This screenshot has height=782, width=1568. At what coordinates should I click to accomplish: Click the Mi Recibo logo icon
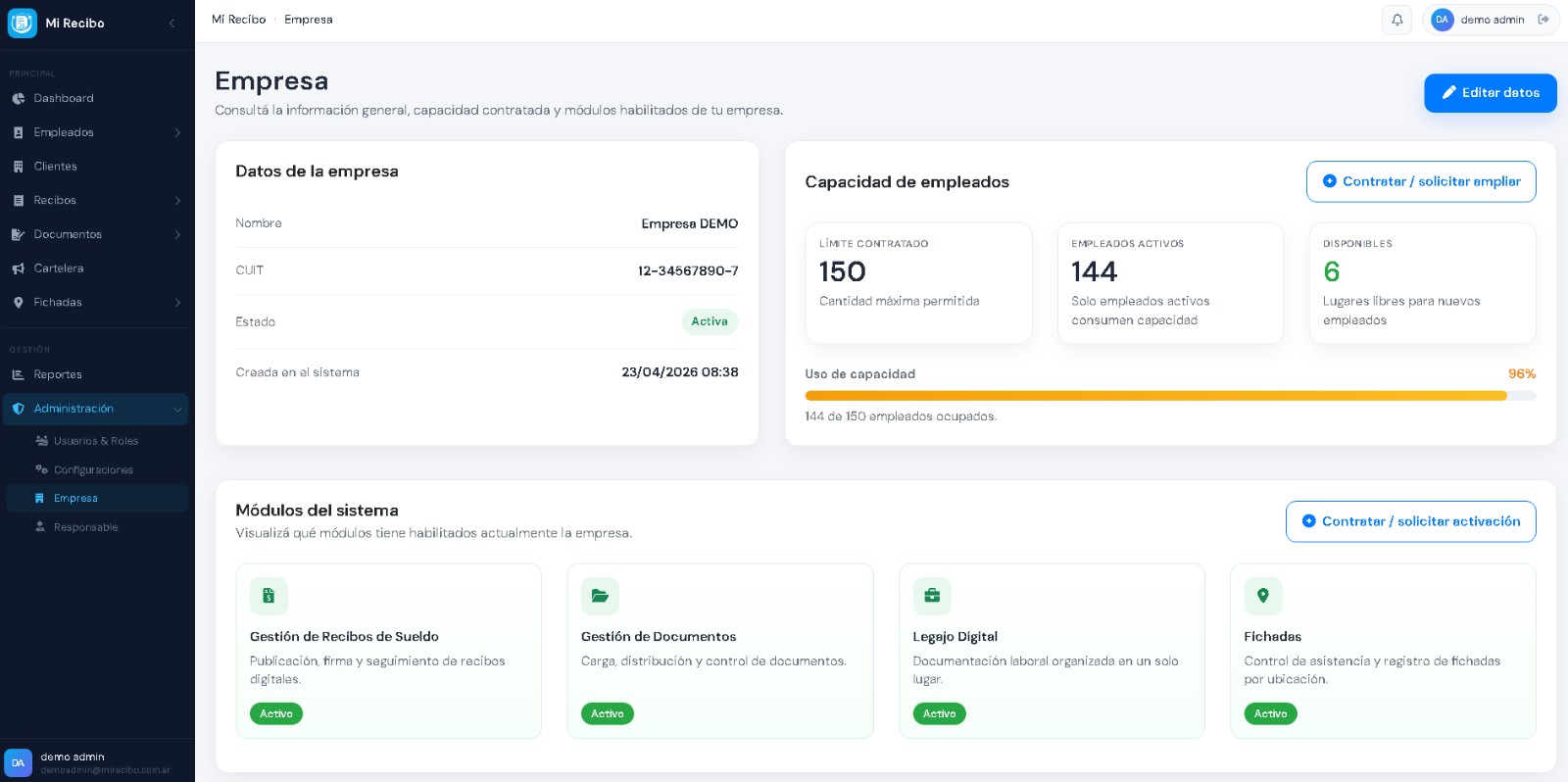22,23
